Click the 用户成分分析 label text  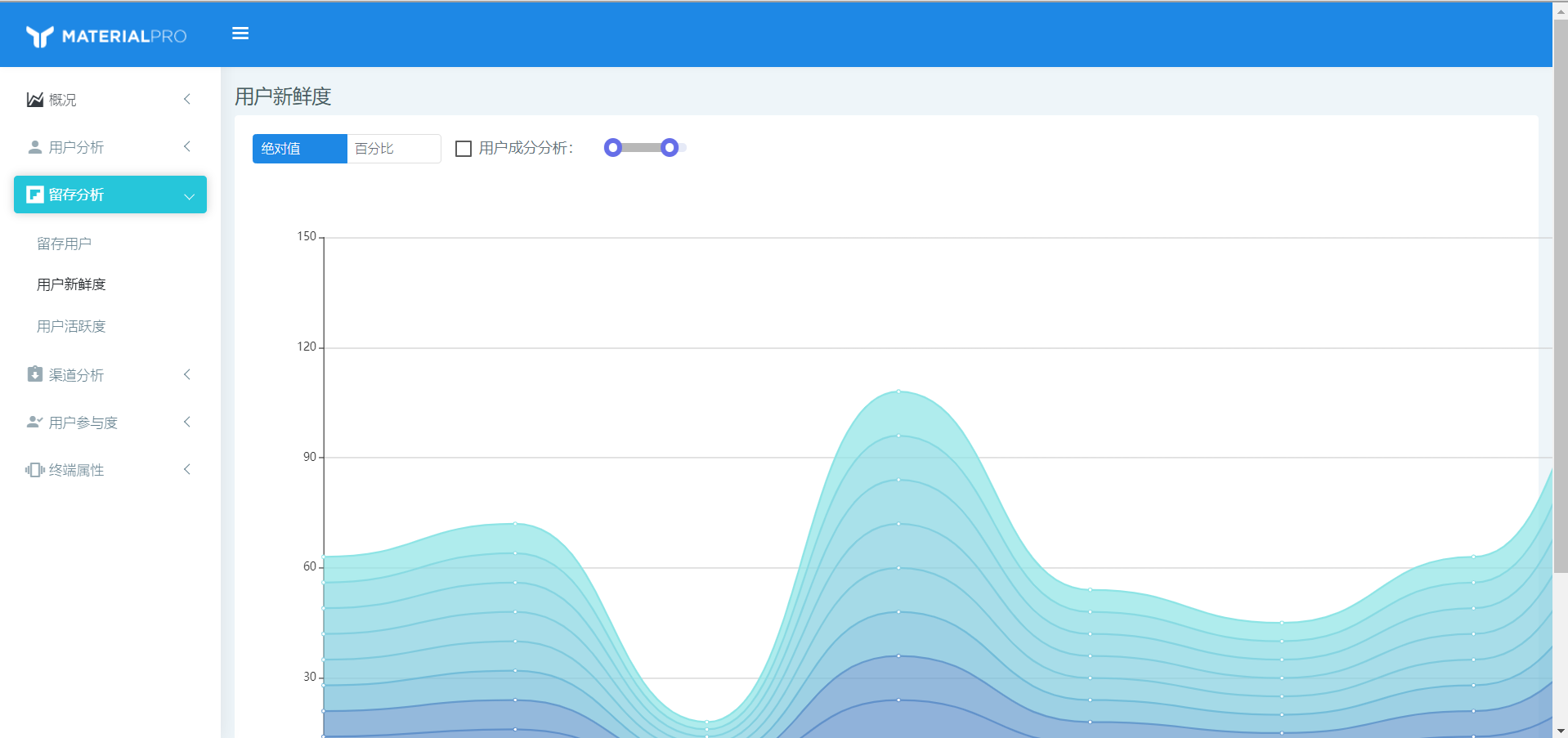[526, 148]
